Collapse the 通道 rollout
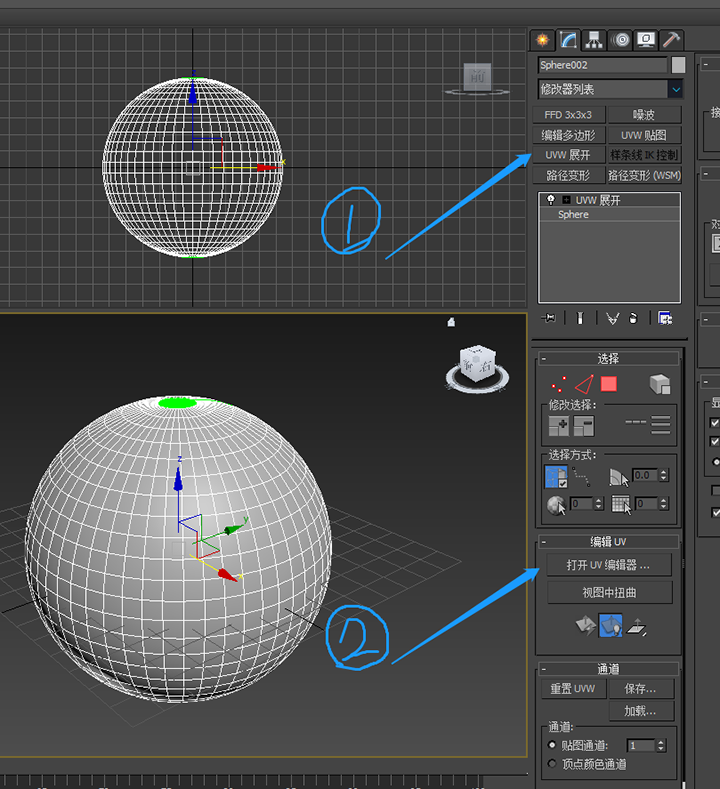This screenshot has height=789, width=720. (x=544, y=669)
